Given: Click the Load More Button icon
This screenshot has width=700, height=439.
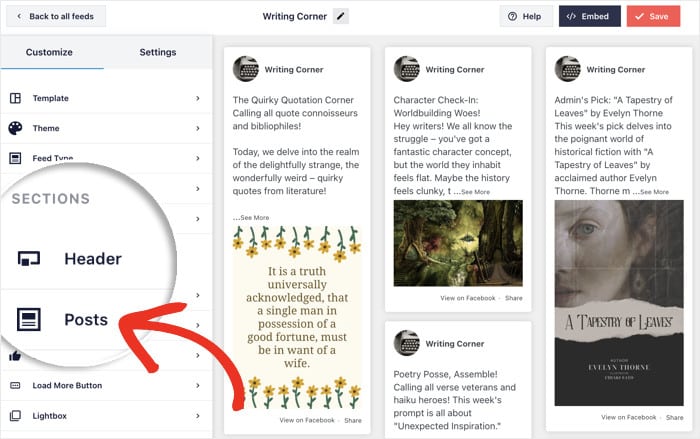Looking at the screenshot, I should coord(15,386).
